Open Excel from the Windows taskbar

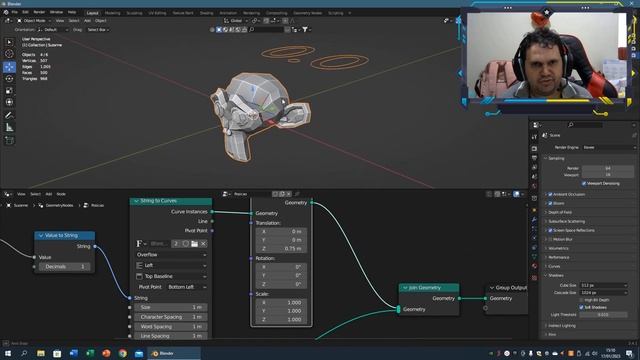(90, 353)
